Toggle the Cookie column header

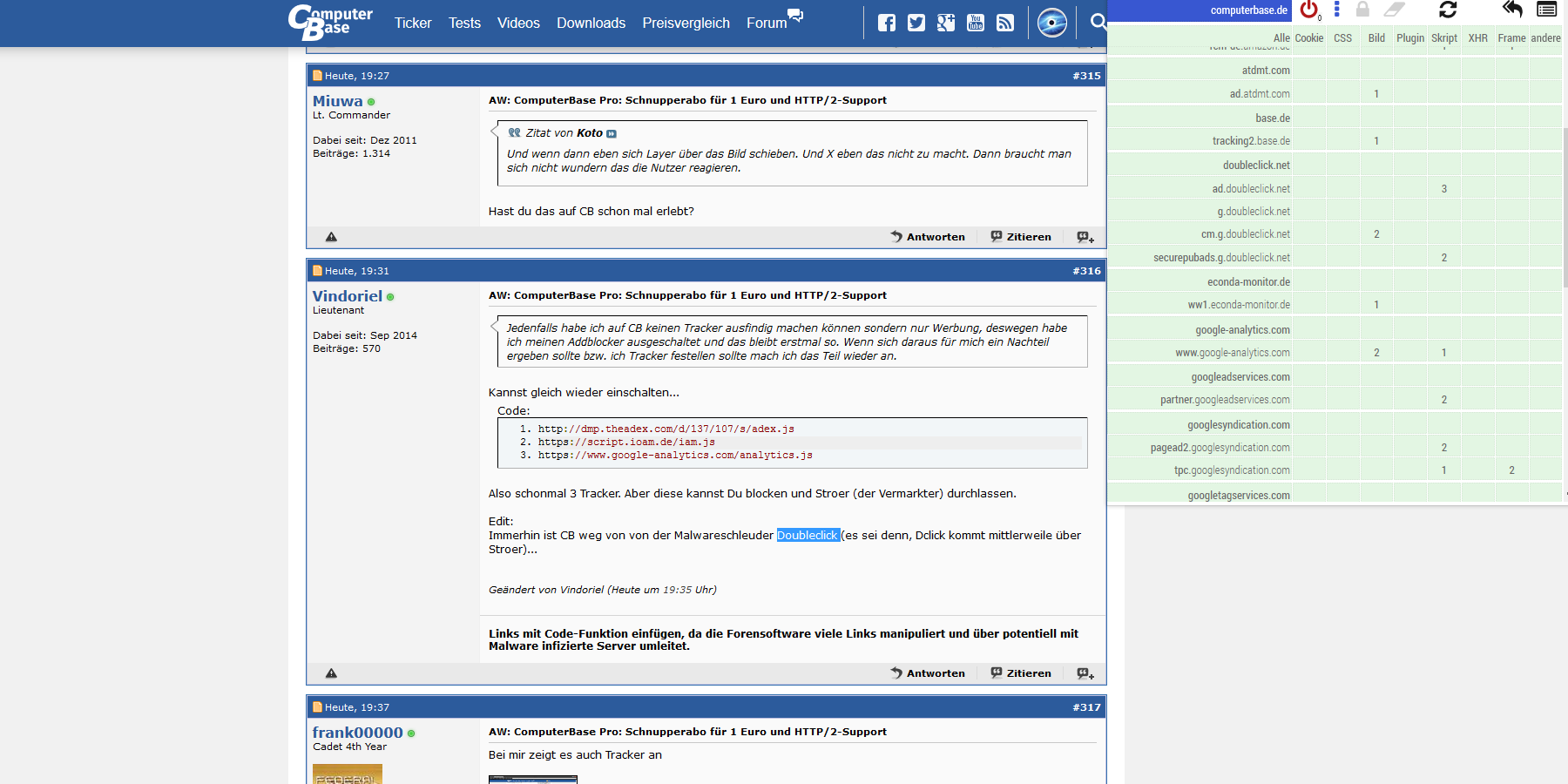pyautogui.click(x=1309, y=38)
